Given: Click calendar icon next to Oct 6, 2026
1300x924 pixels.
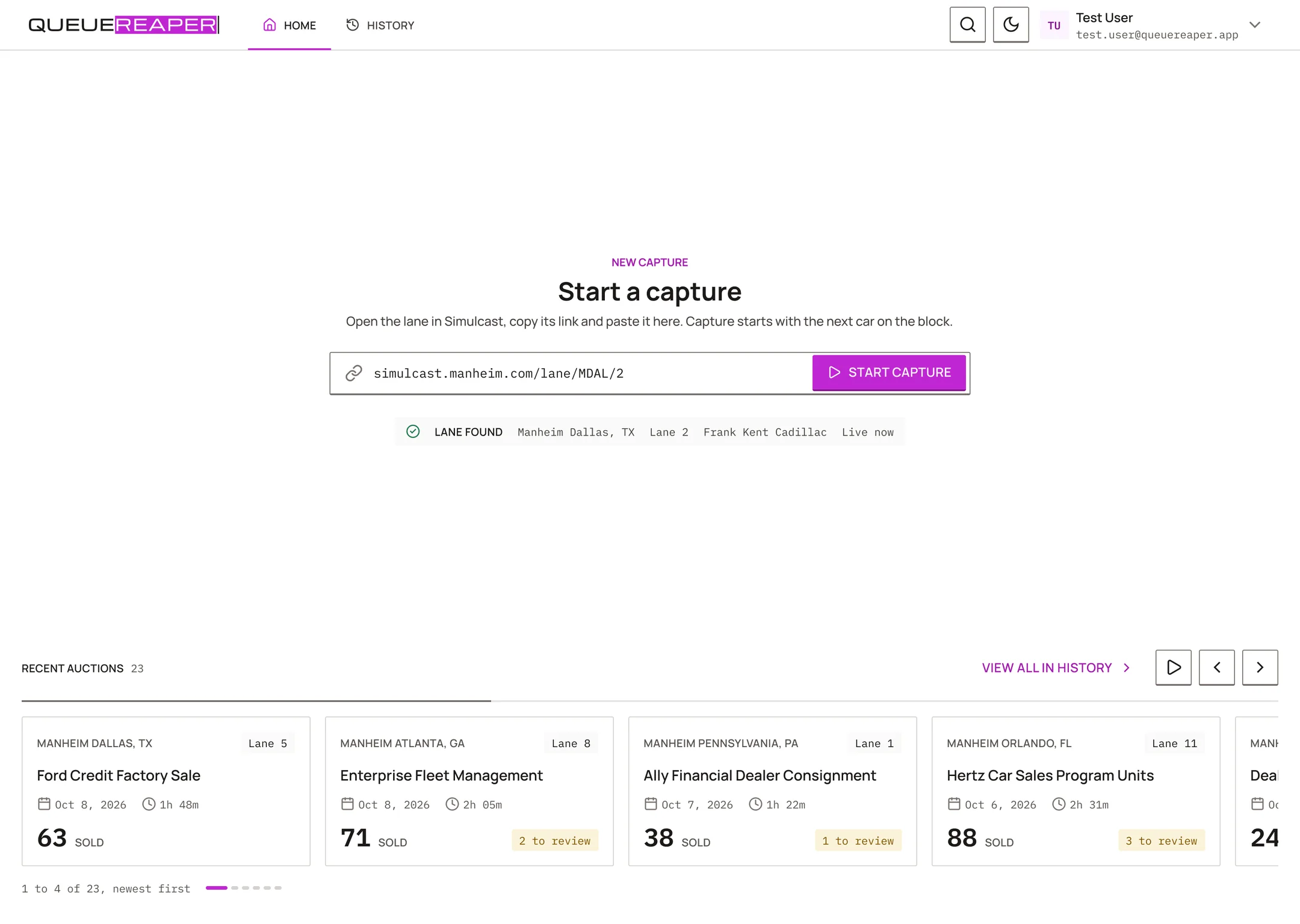Looking at the screenshot, I should click(954, 804).
